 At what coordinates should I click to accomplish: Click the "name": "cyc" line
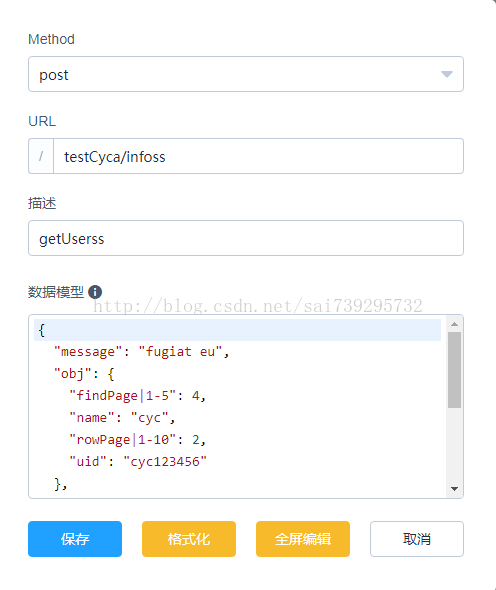237,418
